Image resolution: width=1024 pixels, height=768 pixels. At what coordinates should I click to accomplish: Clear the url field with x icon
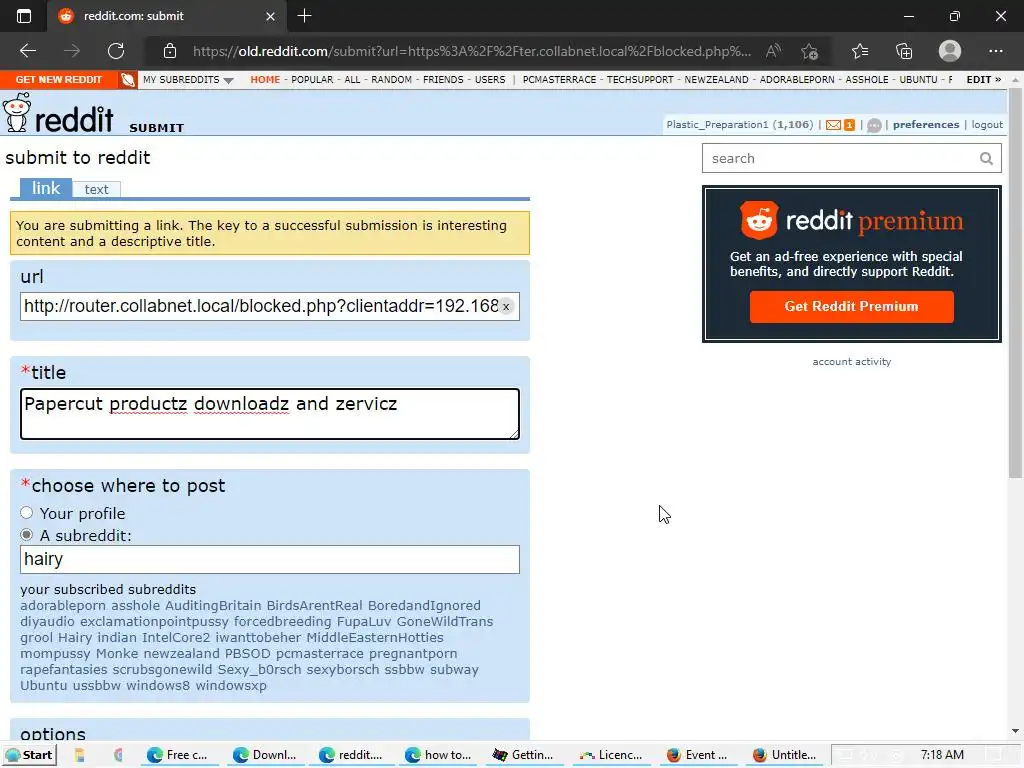pos(506,306)
